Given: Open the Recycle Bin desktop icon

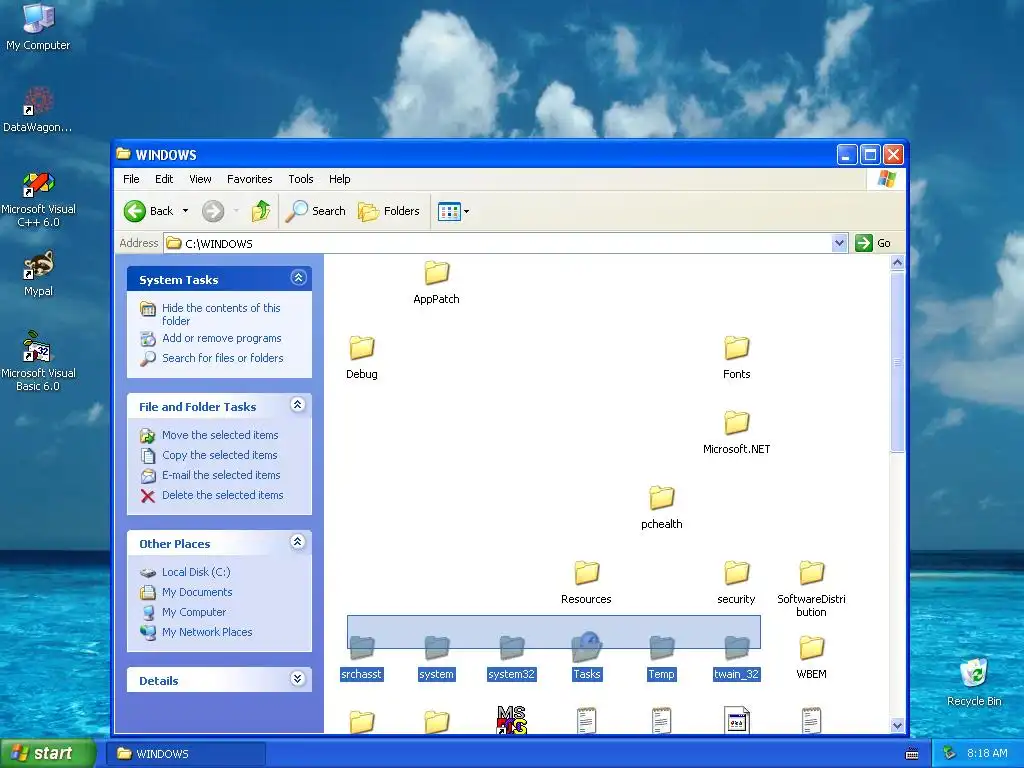Looking at the screenshot, I should pyautogui.click(x=974, y=682).
